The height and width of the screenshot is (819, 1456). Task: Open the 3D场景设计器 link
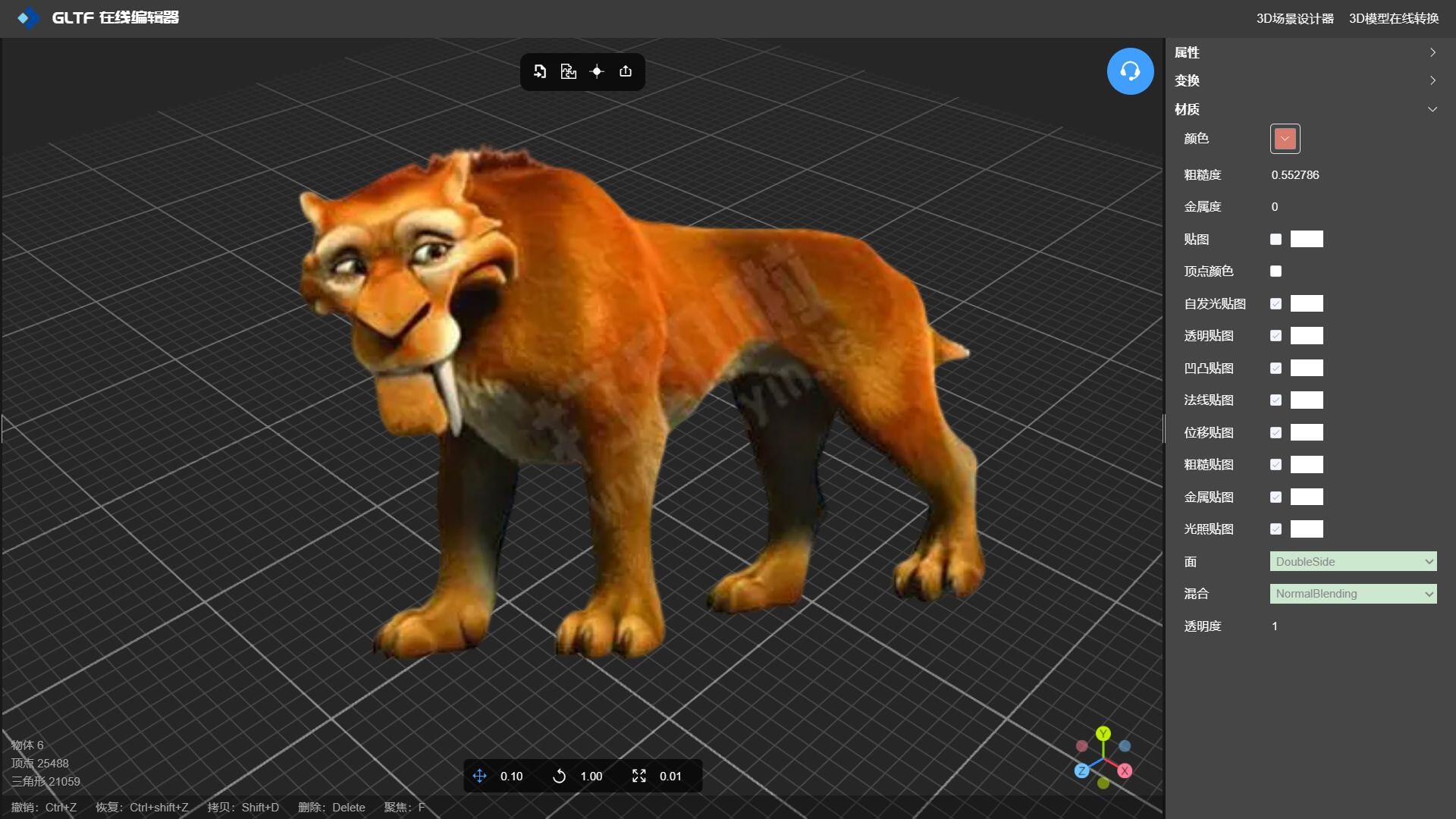tap(1294, 18)
